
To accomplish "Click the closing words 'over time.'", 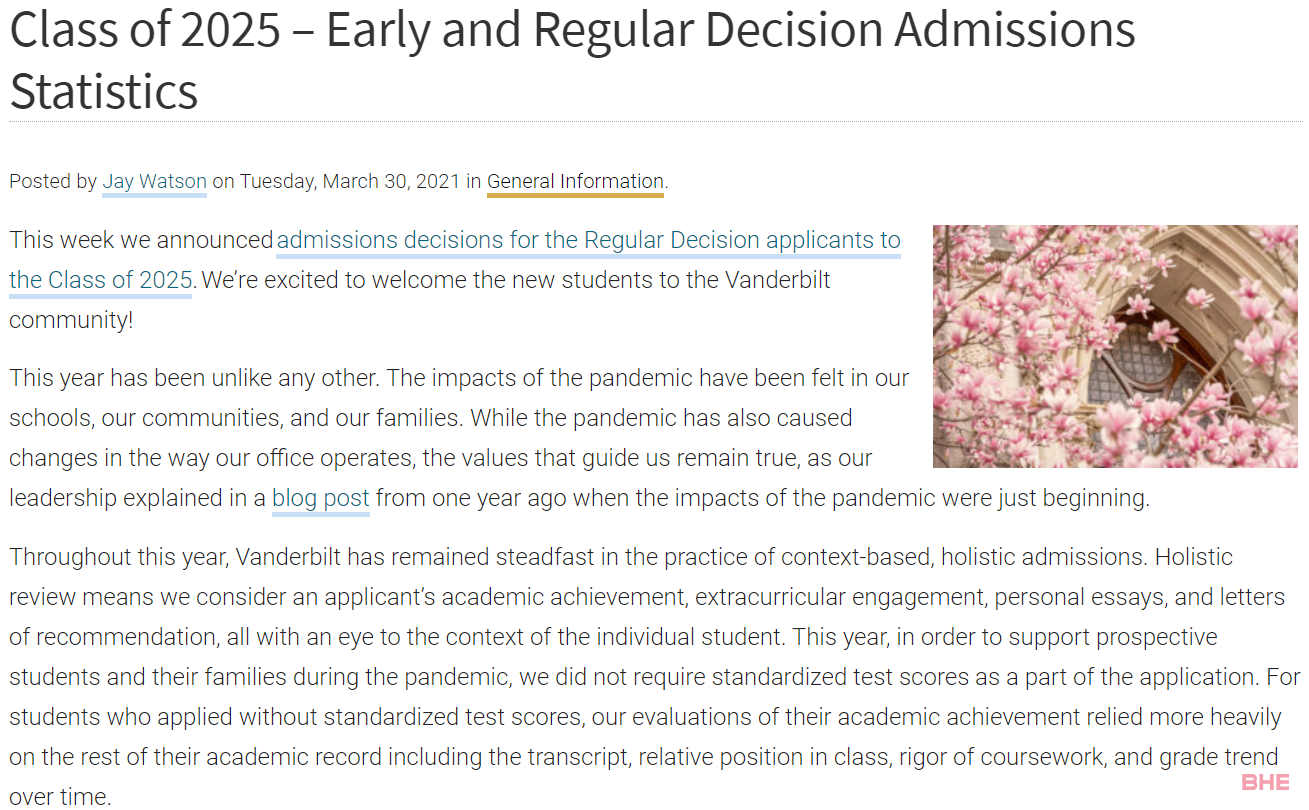I will pos(60,797).
